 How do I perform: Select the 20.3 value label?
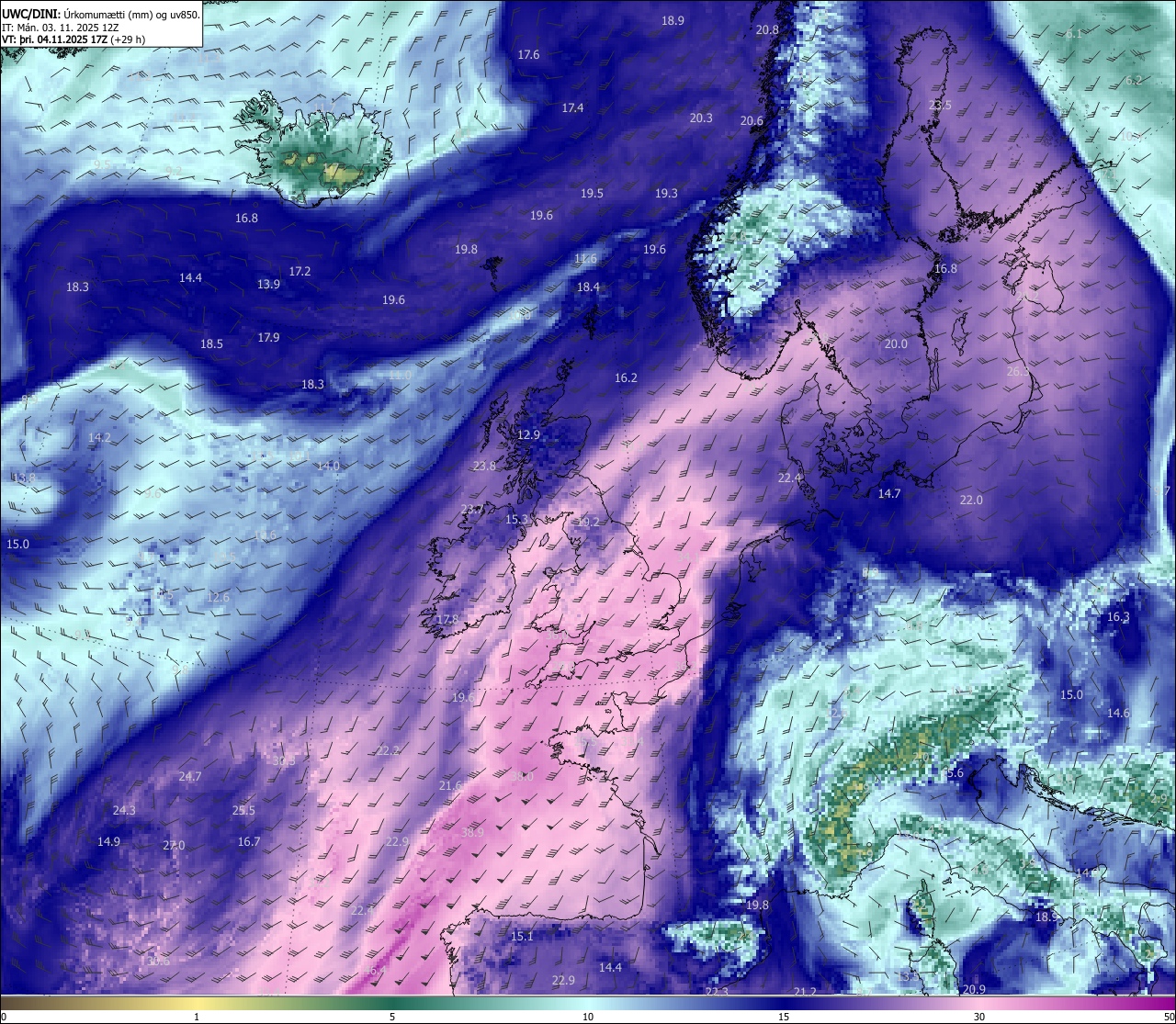tap(701, 118)
